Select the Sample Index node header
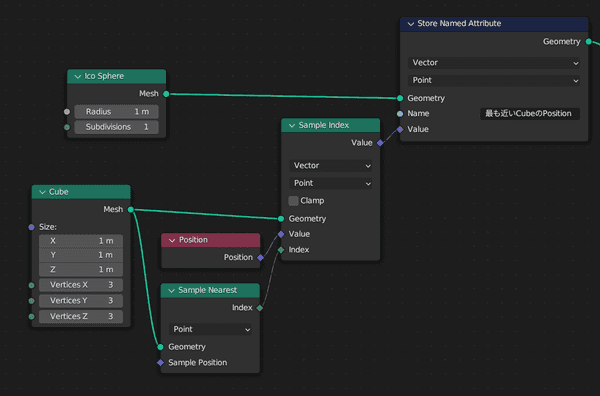 coord(331,125)
